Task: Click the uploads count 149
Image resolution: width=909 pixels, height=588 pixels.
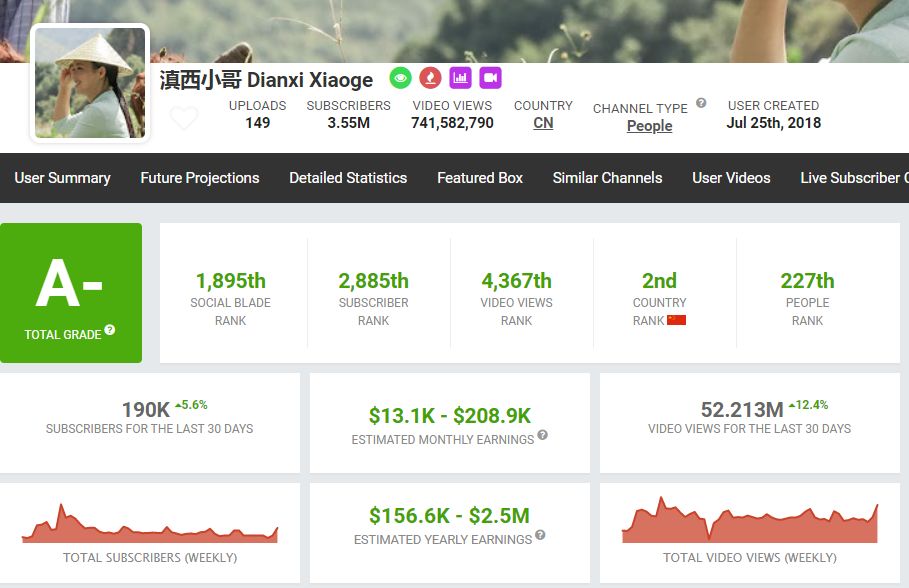Action: (257, 123)
